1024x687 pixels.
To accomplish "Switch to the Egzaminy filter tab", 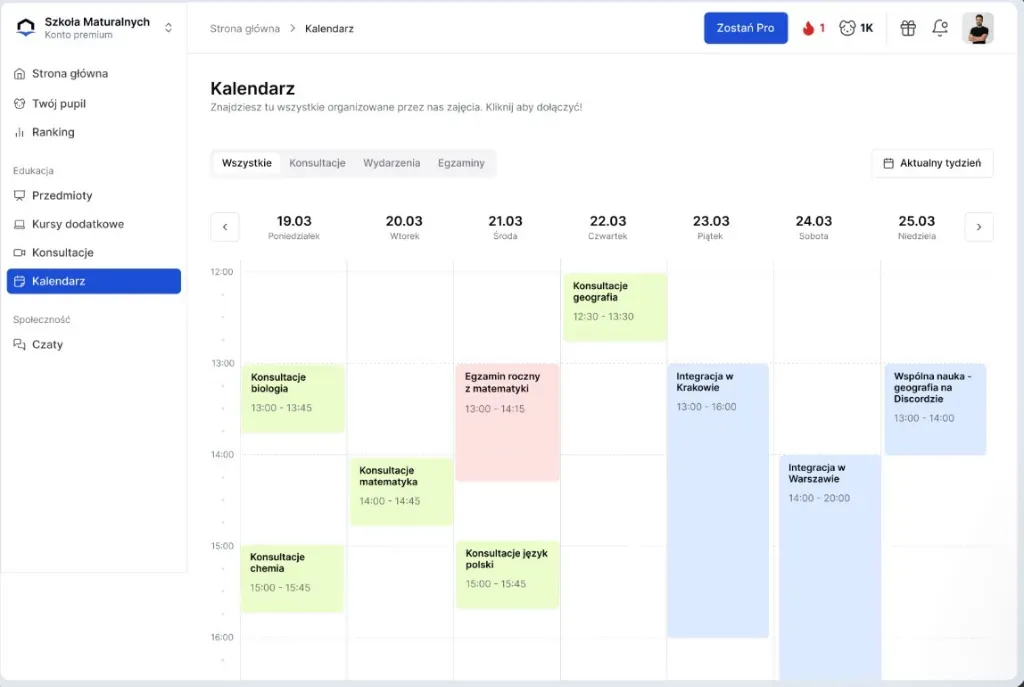I will (x=461, y=163).
